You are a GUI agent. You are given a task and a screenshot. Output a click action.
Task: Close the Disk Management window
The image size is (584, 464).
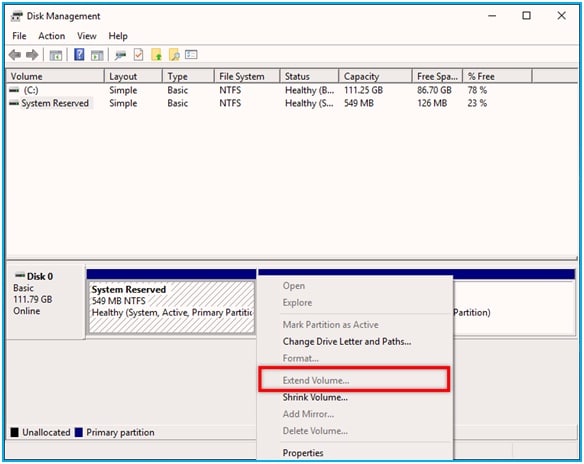(x=561, y=16)
